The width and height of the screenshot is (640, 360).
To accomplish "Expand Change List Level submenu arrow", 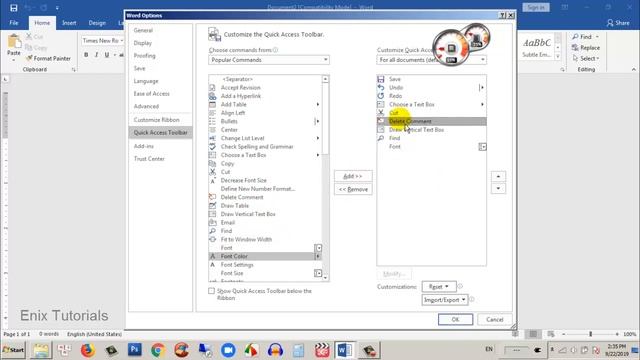I will [318, 138].
